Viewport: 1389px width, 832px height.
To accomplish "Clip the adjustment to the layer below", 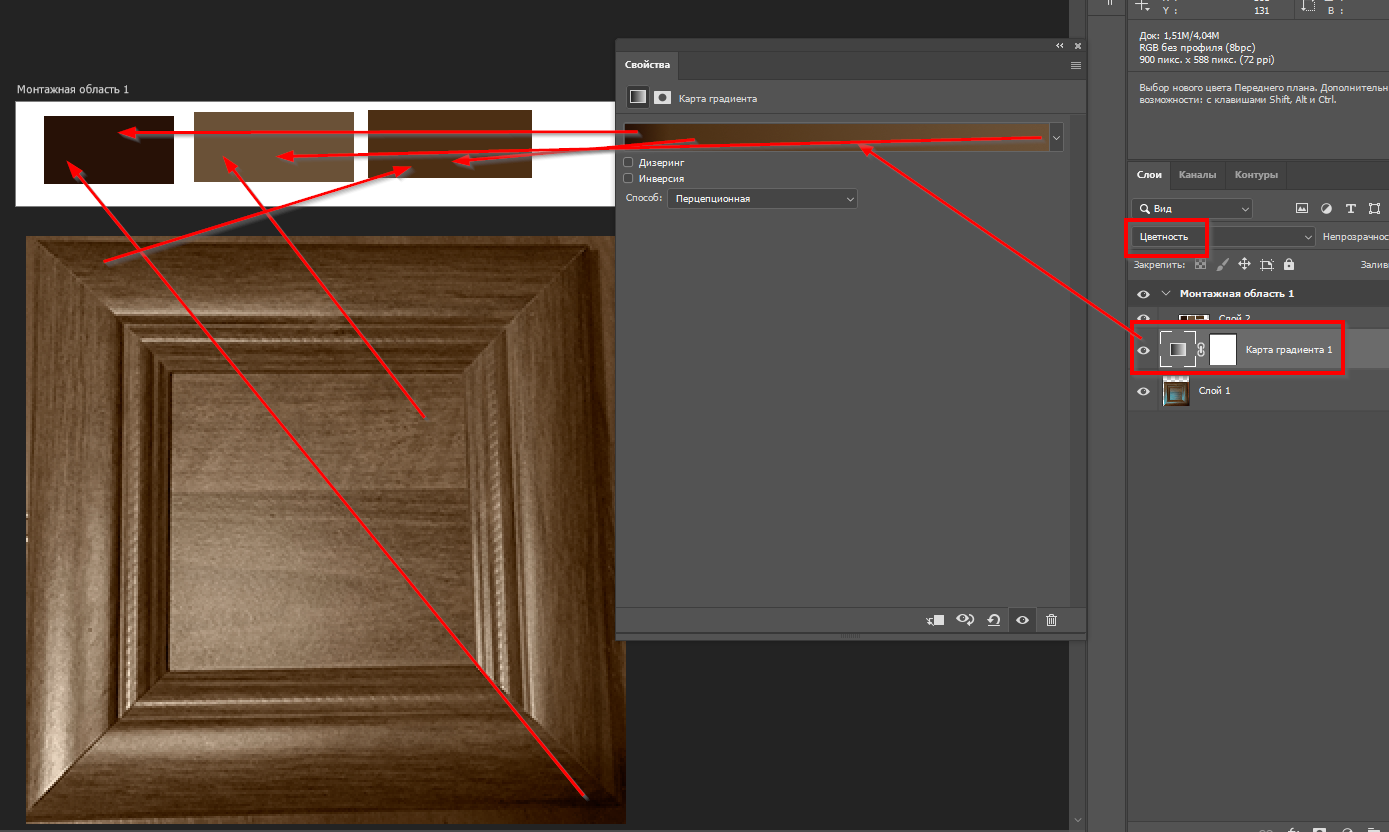I will 935,620.
